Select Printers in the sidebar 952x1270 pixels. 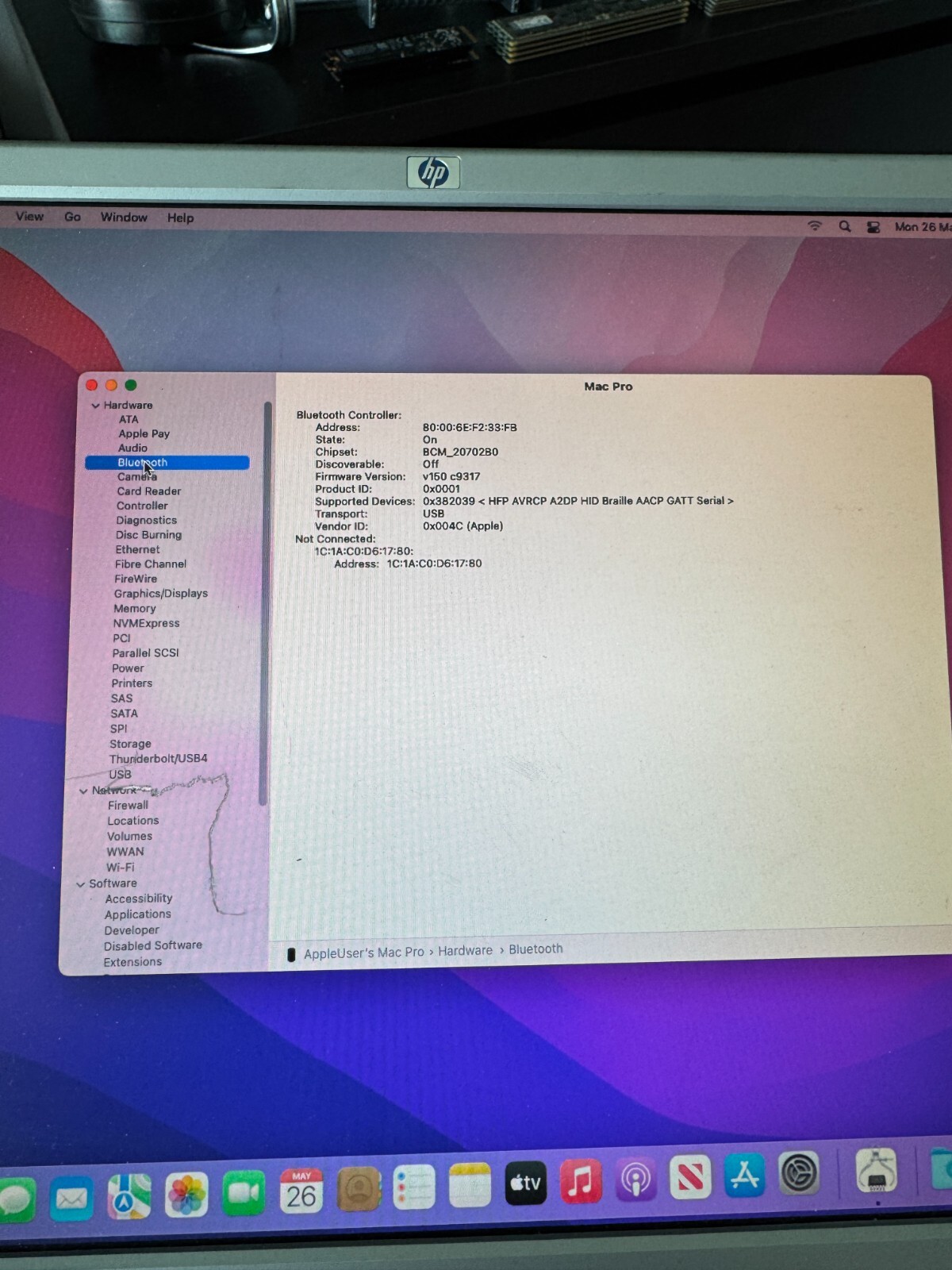click(x=132, y=683)
